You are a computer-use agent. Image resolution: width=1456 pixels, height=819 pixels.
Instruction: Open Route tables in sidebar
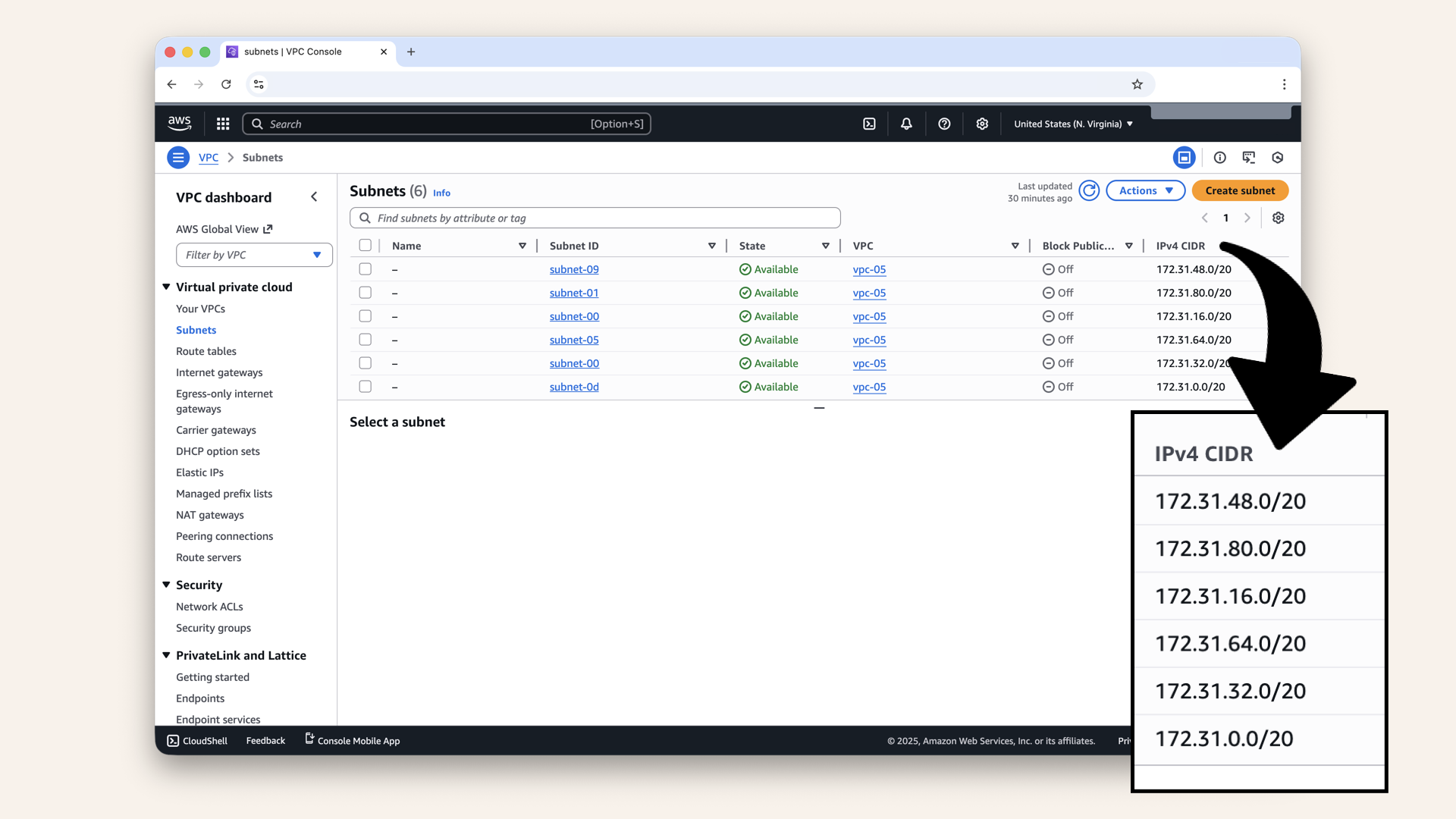(206, 351)
